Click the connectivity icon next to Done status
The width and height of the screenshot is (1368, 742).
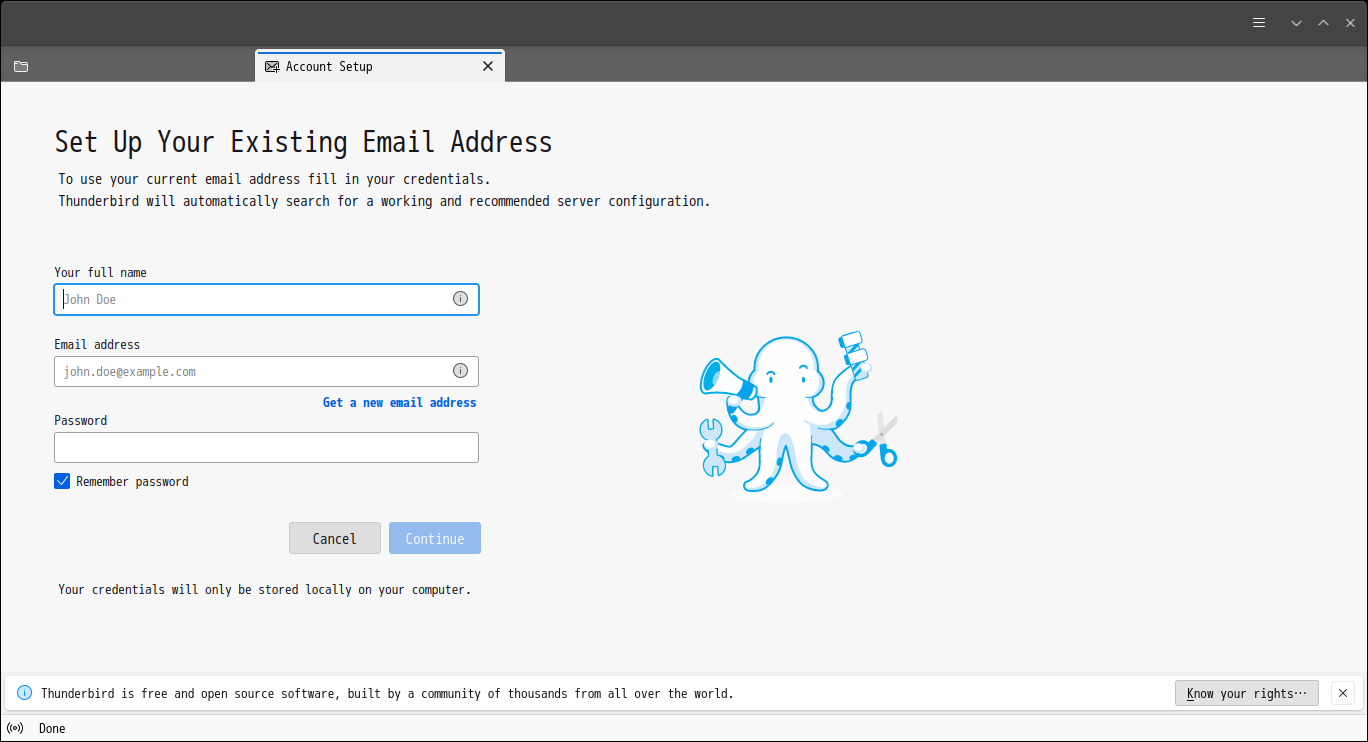[14, 728]
